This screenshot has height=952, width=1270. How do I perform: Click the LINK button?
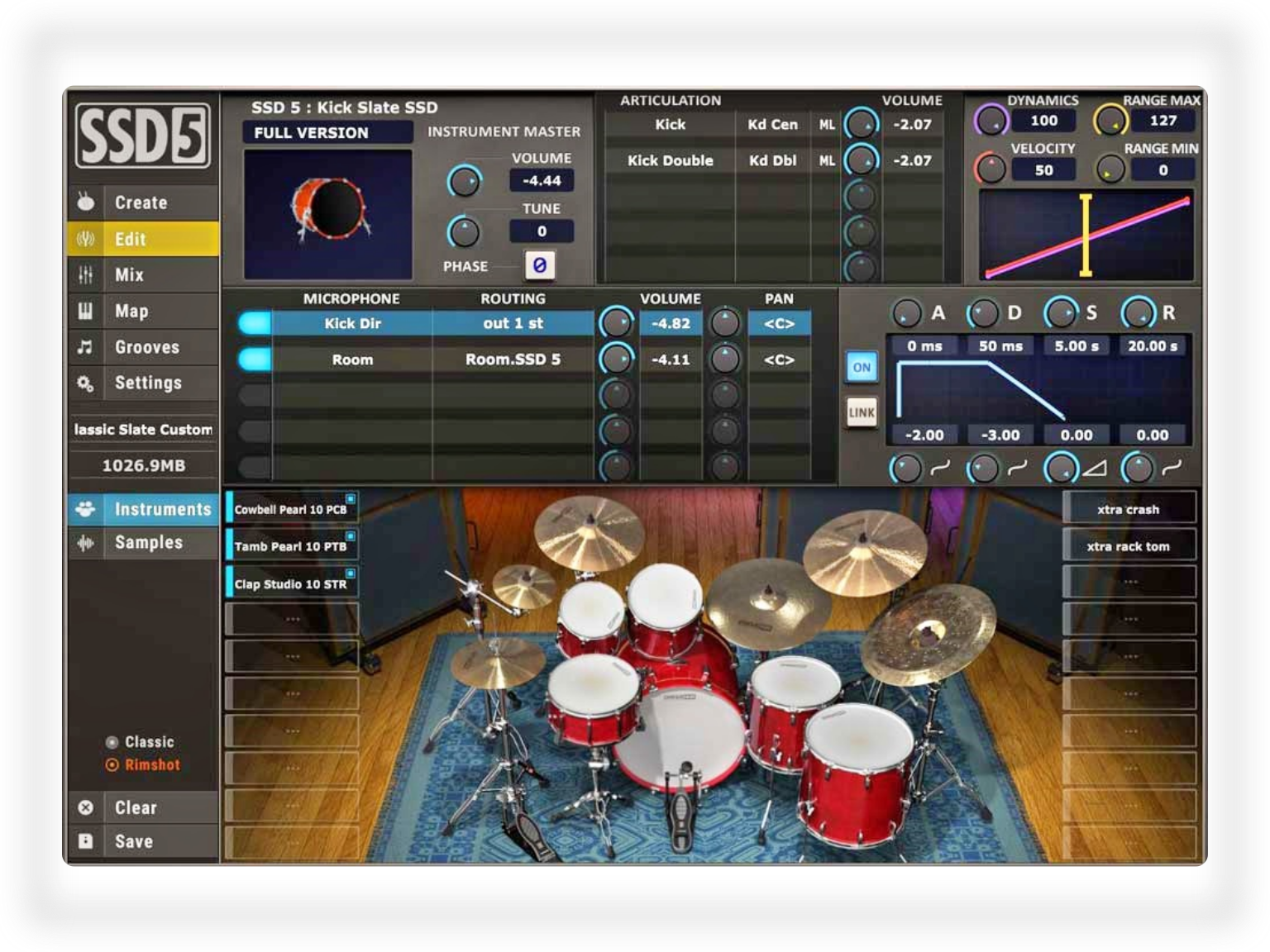coord(862,412)
